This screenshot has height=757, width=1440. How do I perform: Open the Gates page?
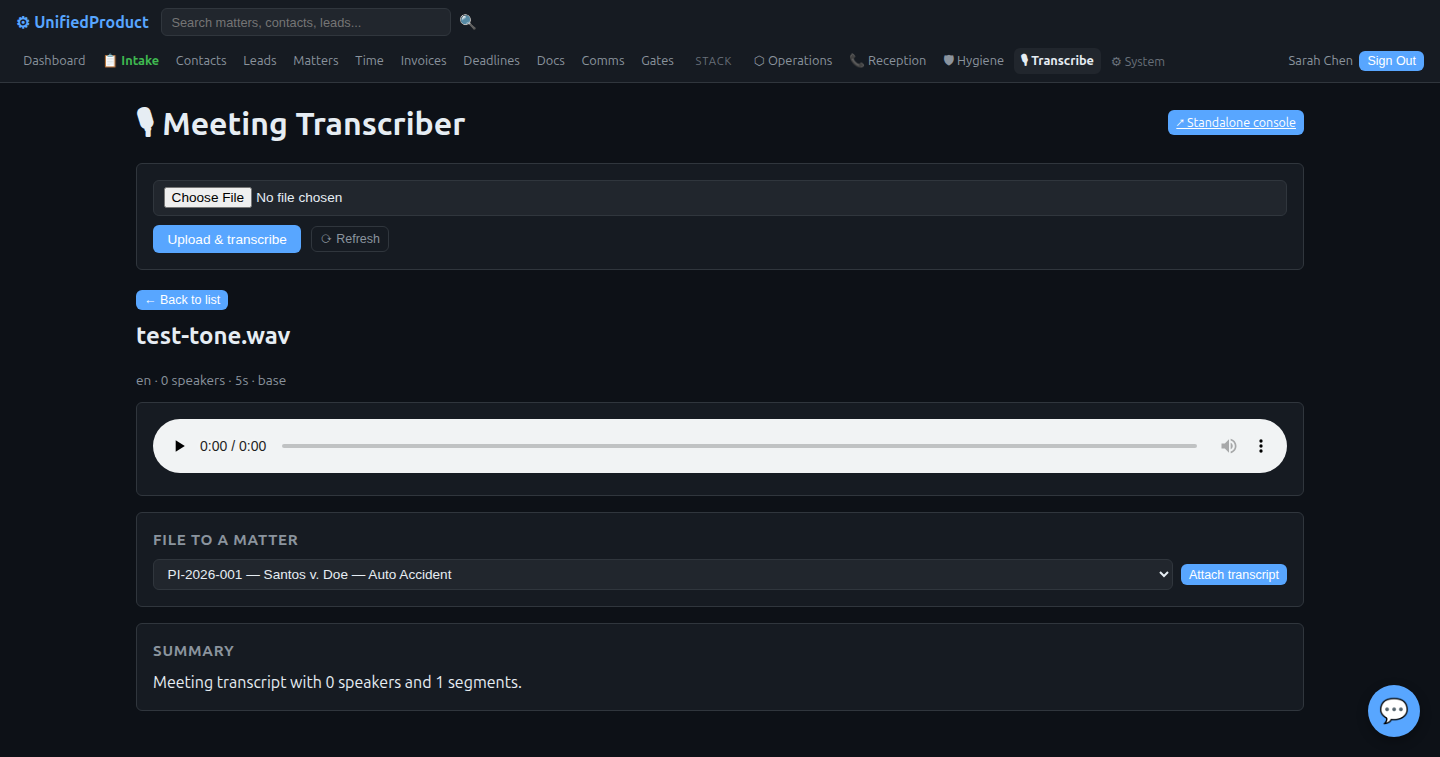click(x=657, y=61)
